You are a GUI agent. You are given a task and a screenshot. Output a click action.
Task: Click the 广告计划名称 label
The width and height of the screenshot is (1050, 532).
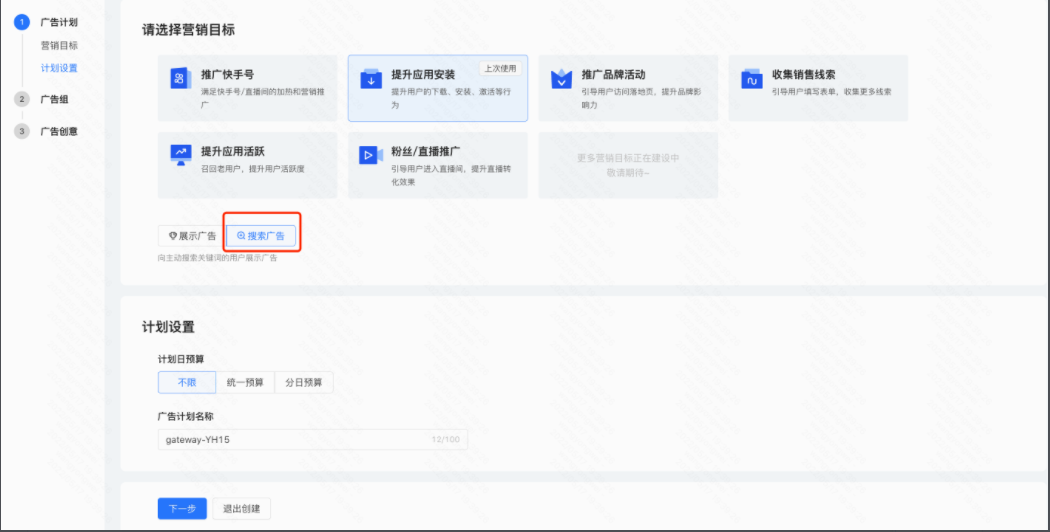tap(185, 416)
